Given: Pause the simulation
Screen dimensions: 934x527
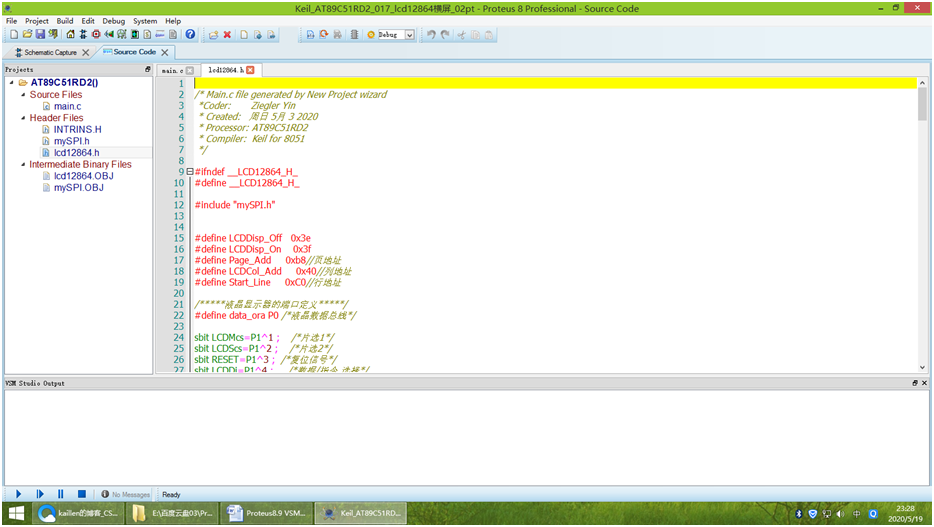Looking at the screenshot, I should point(60,494).
